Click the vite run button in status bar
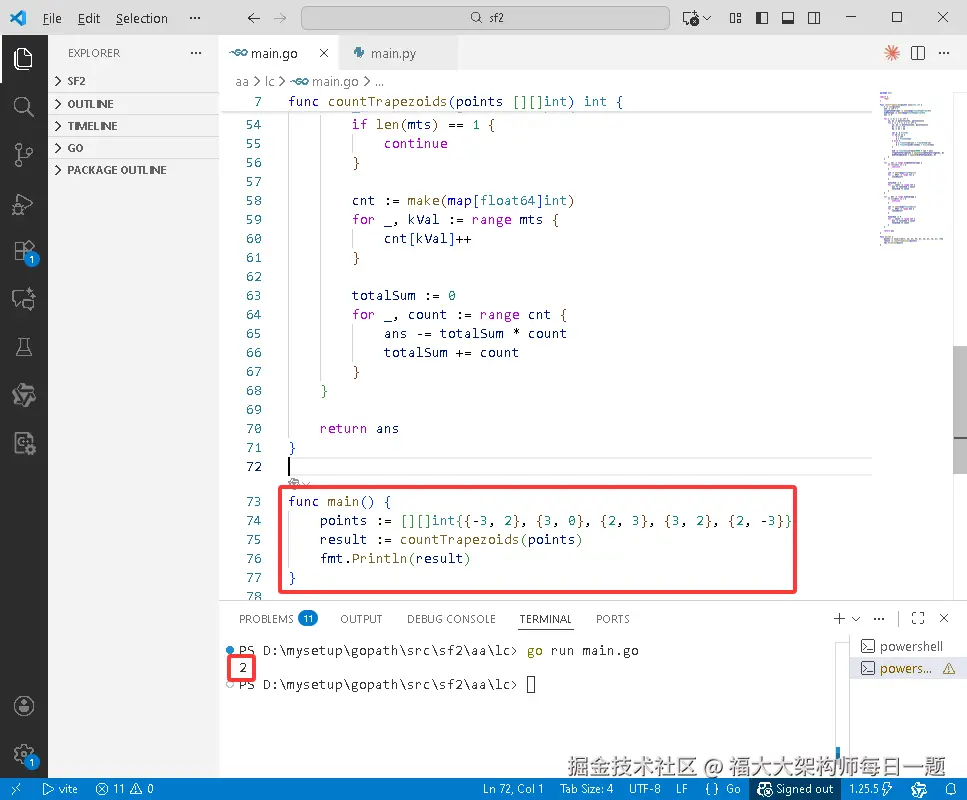The height and width of the screenshot is (800, 967). pyautogui.click(x=60, y=789)
